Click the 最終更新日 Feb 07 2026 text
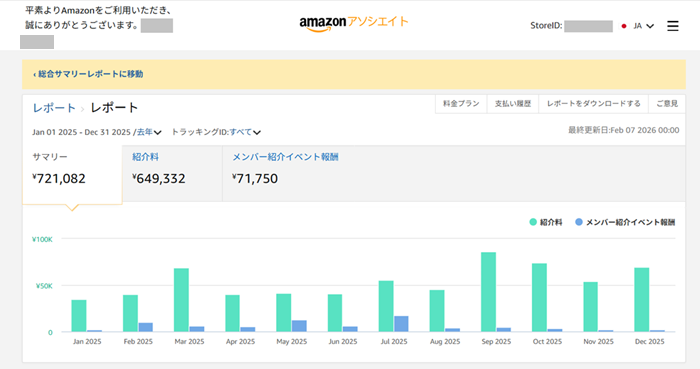700x369 pixels. 624,130
